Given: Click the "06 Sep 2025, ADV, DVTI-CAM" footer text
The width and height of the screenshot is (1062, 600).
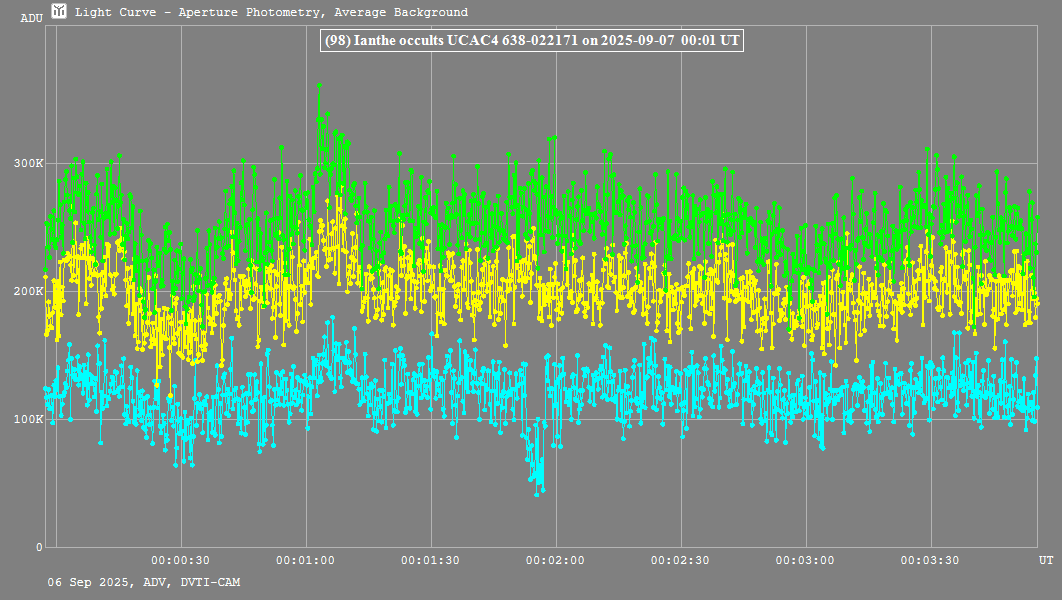Looking at the screenshot, I should [144, 582].
